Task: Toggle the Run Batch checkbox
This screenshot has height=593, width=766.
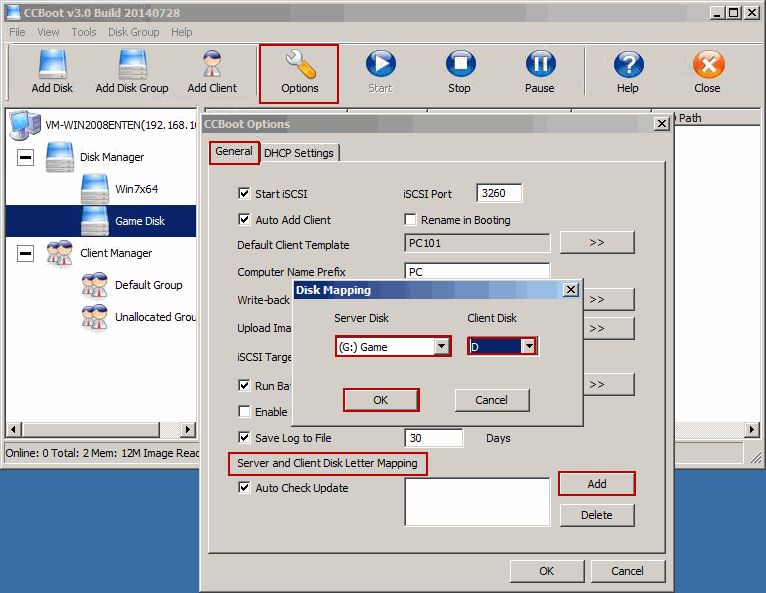Action: (x=244, y=385)
